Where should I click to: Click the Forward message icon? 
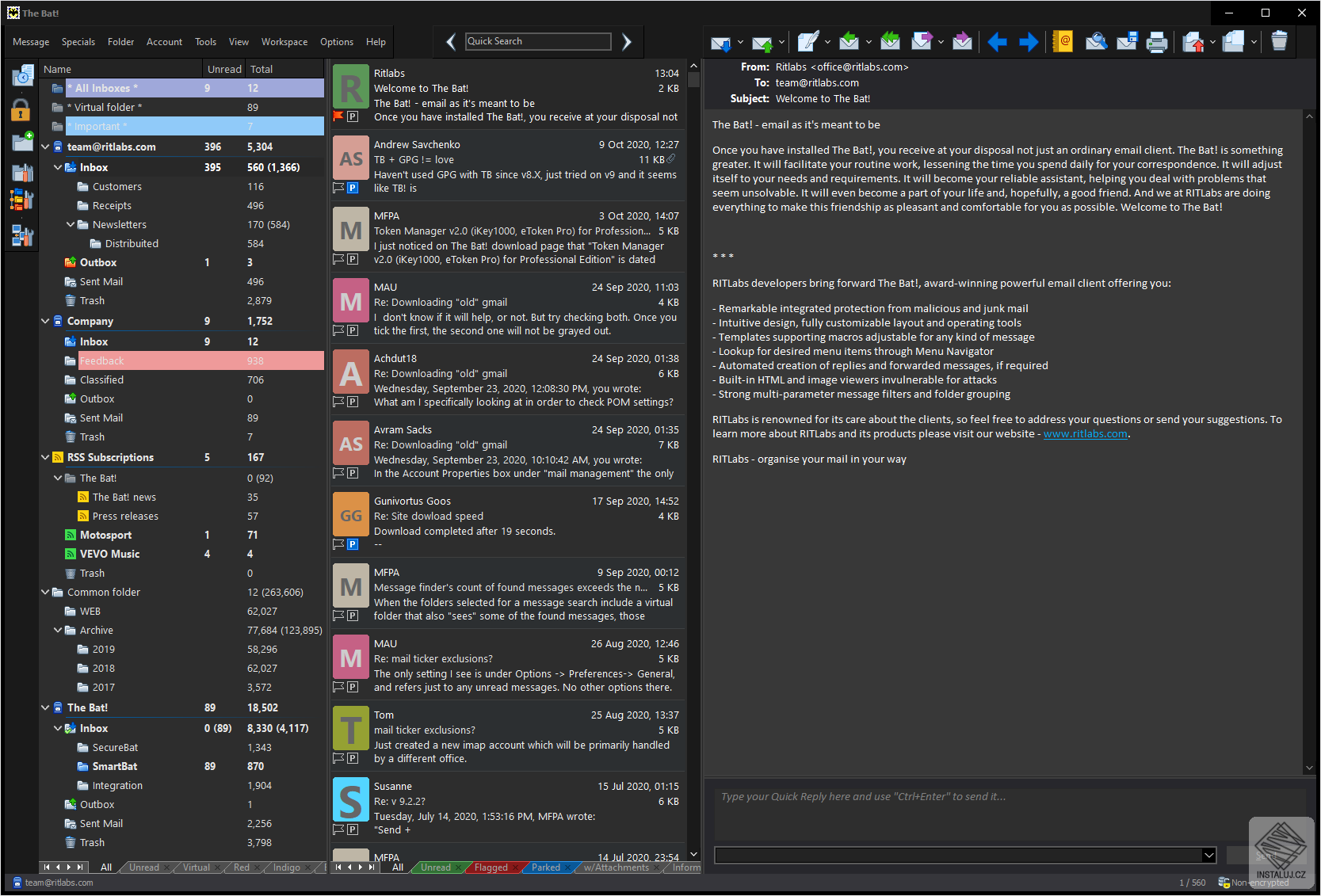click(x=922, y=41)
